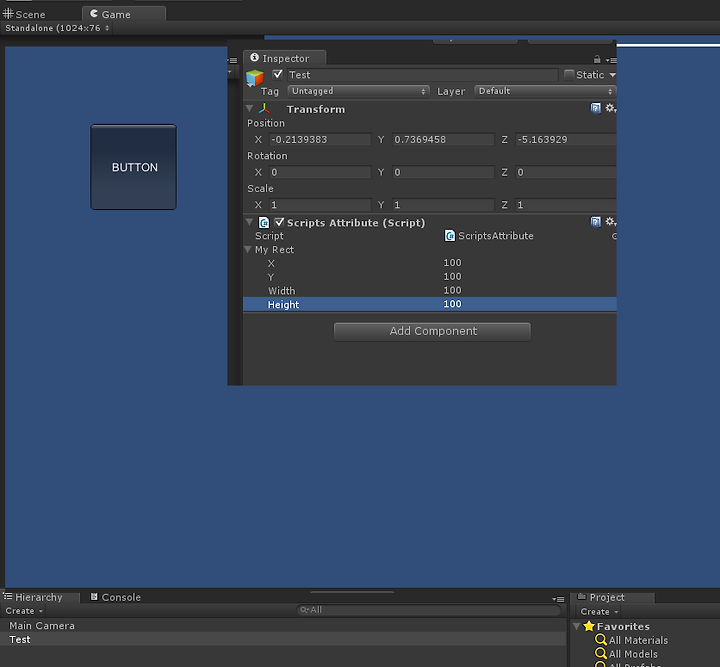Screen dimensions: 720x667
Task: Edit Position Y field 0.7369458
Action: pyautogui.click(x=443, y=140)
